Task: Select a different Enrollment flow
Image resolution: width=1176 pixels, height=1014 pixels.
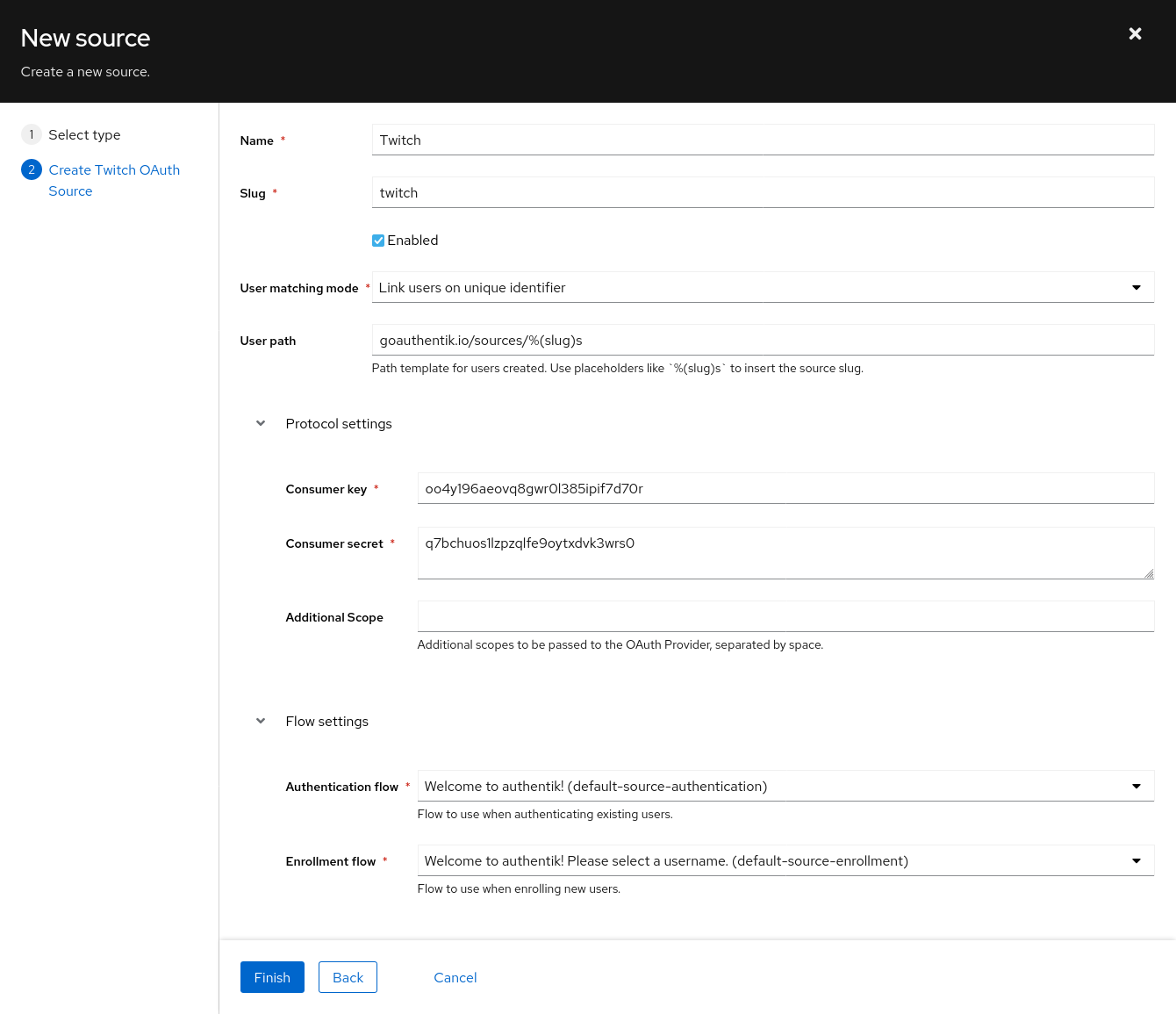Action: [x=785, y=860]
